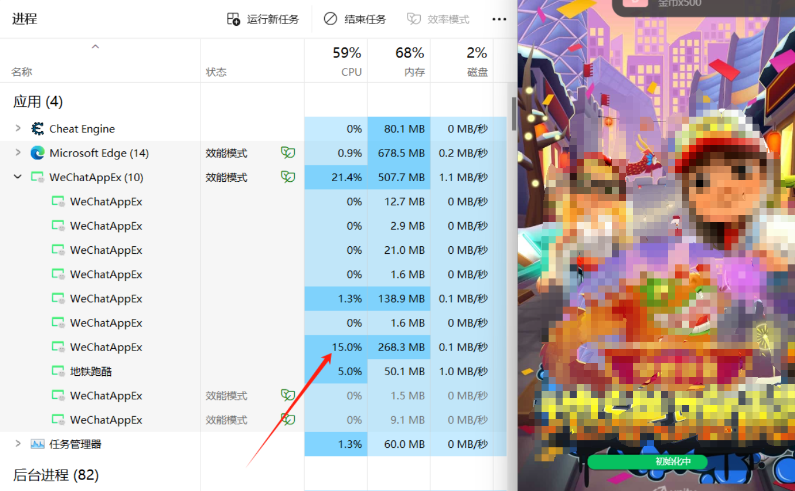Click the Run new task button
Screen dimensions: 795x491
(263, 19)
